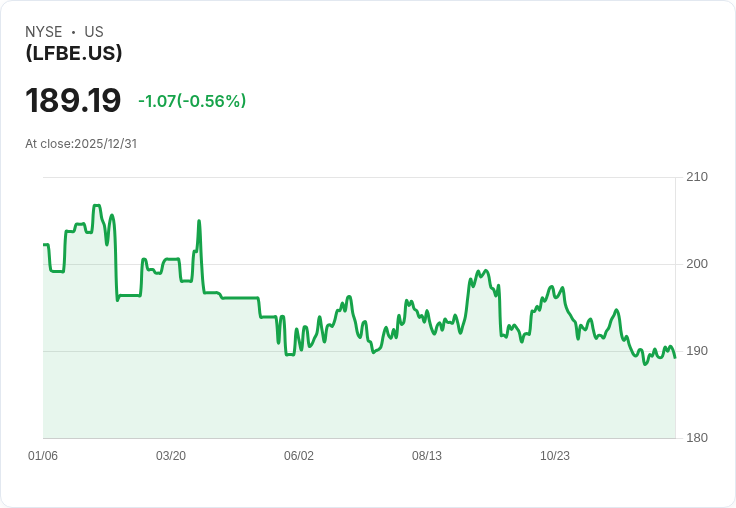The image size is (736, 508).
Task: Click the 190 y-axis label
Action: [x=697, y=351]
